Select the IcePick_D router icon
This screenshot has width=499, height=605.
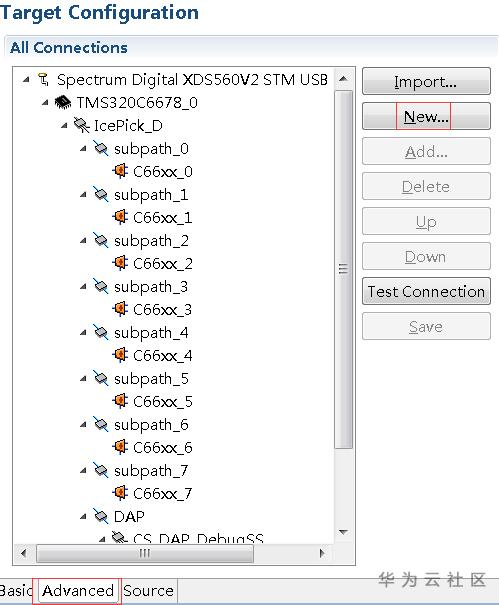(x=82, y=125)
